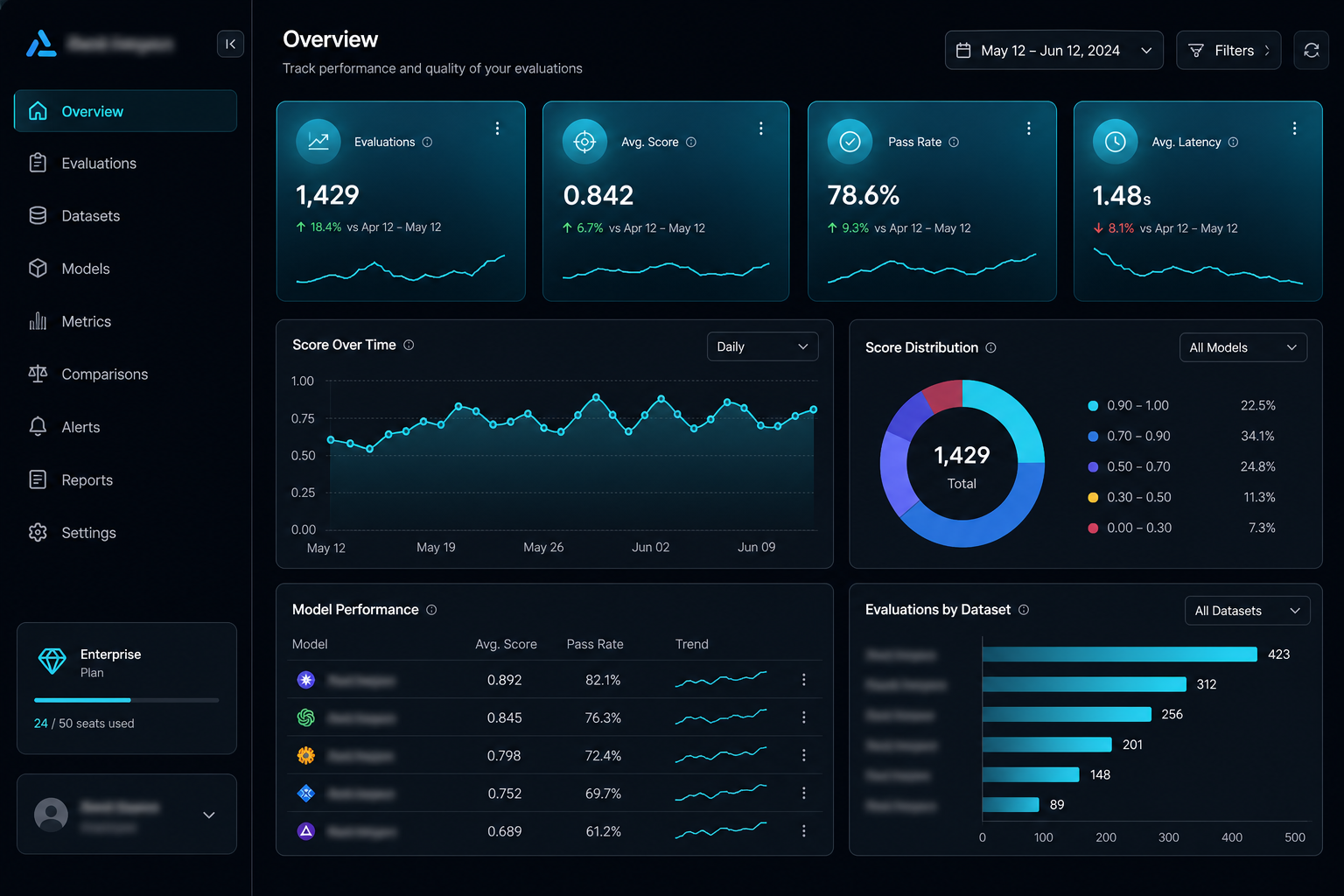1344x896 pixels.
Task: Click the donut chart center total 1,429
Action: [x=962, y=455]
